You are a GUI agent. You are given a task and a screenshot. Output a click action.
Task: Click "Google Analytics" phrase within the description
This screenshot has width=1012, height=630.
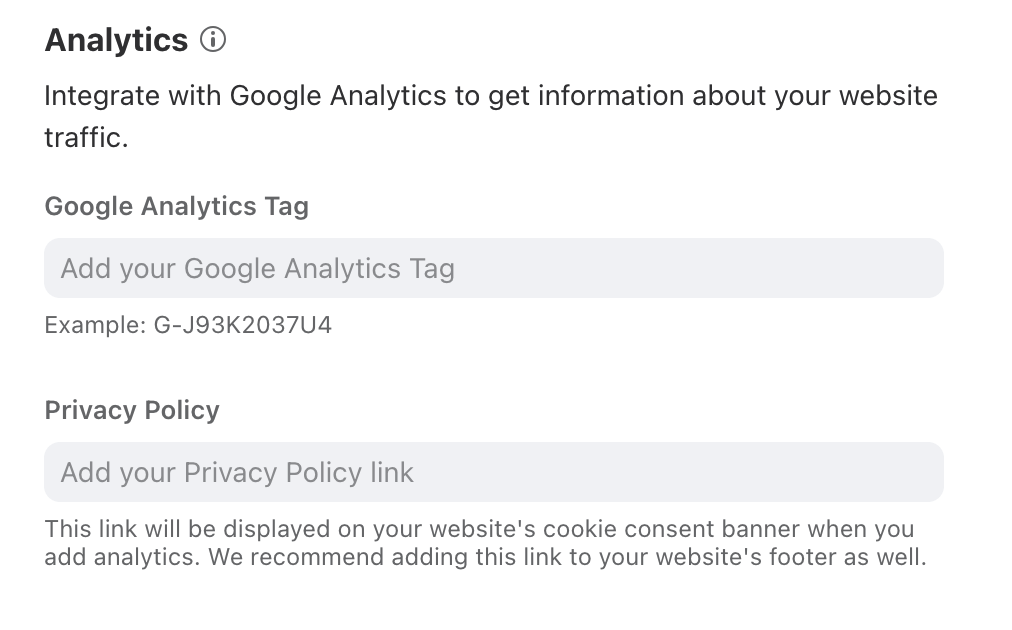point(338,96)
